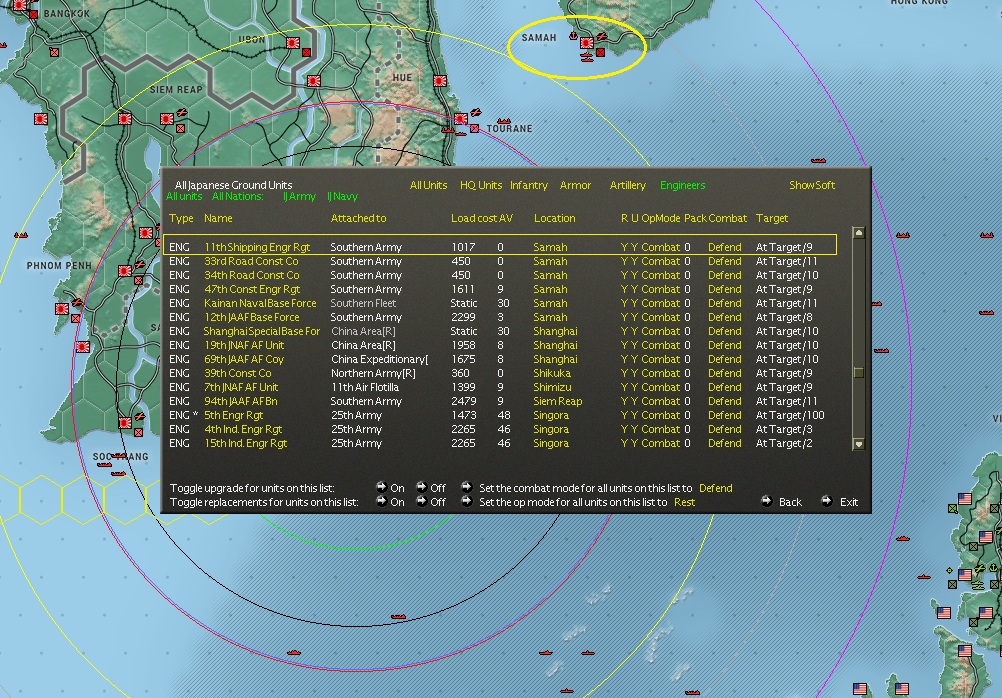Change the list-wide op mode value Rest
The image size is (1002, 698).
[684, 502]
